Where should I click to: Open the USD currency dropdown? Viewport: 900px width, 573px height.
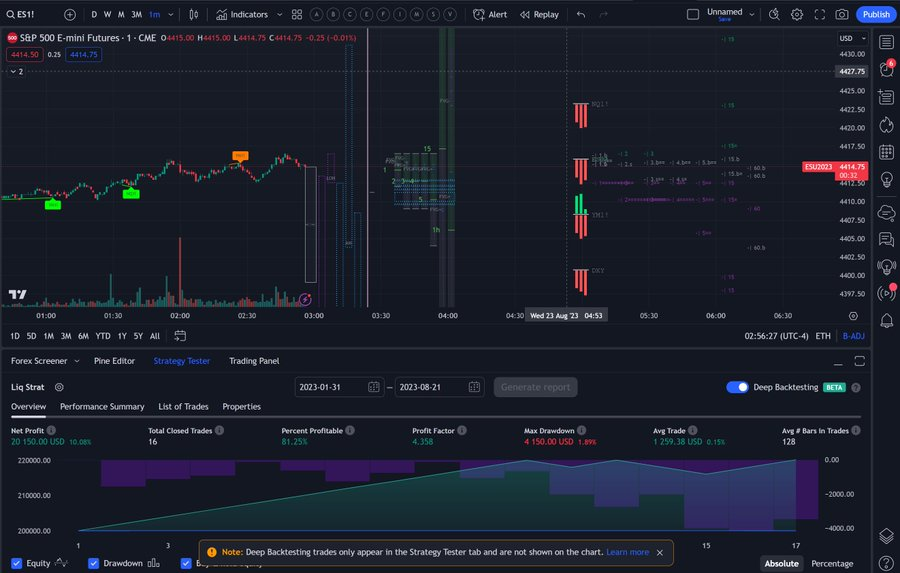[x=852, y=38]
